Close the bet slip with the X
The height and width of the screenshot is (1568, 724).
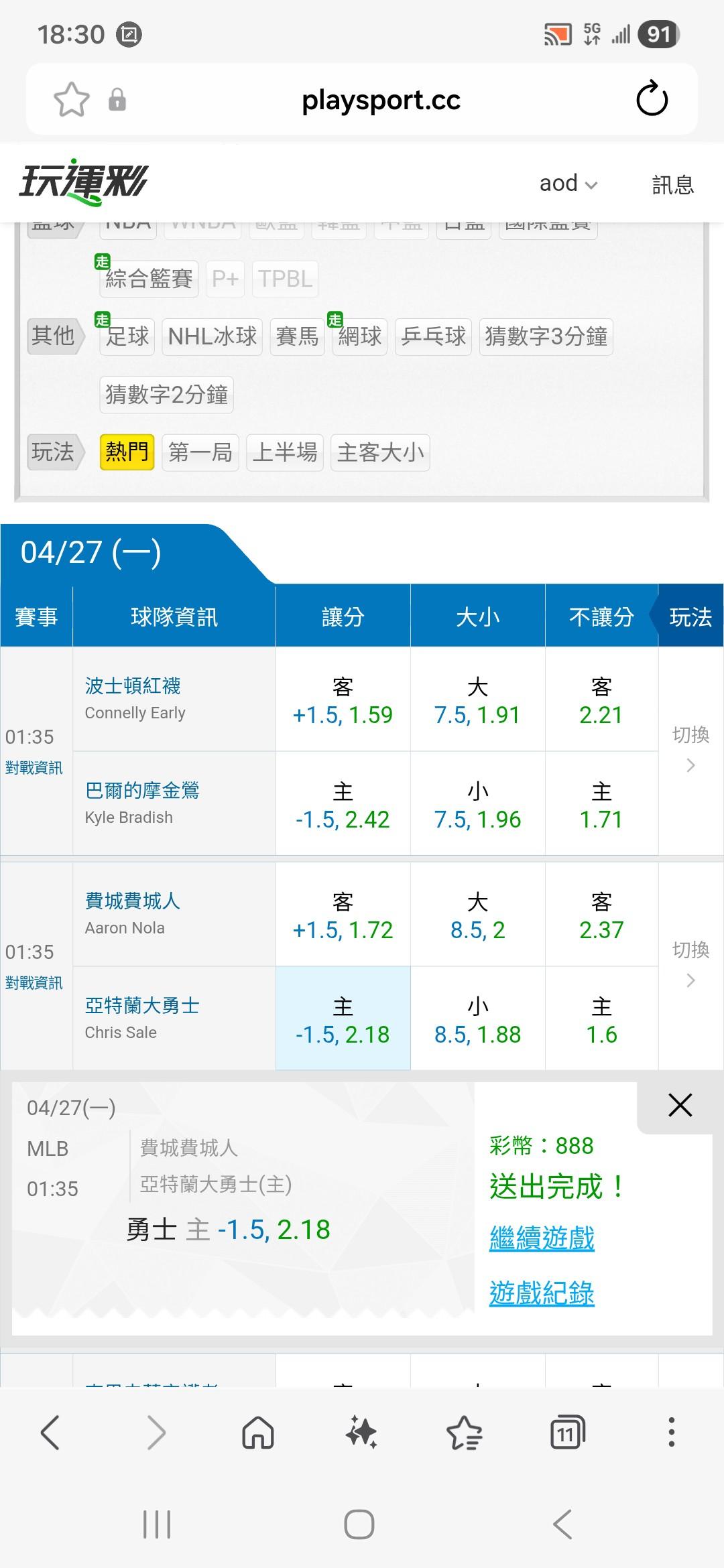pyautogui.click(x=680, y=1105)
